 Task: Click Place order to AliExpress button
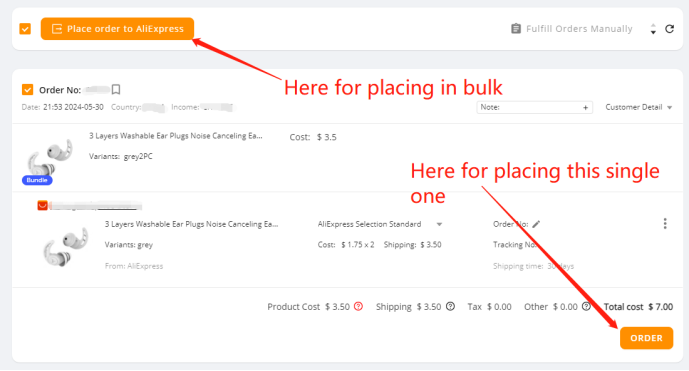tap(117, 29)
